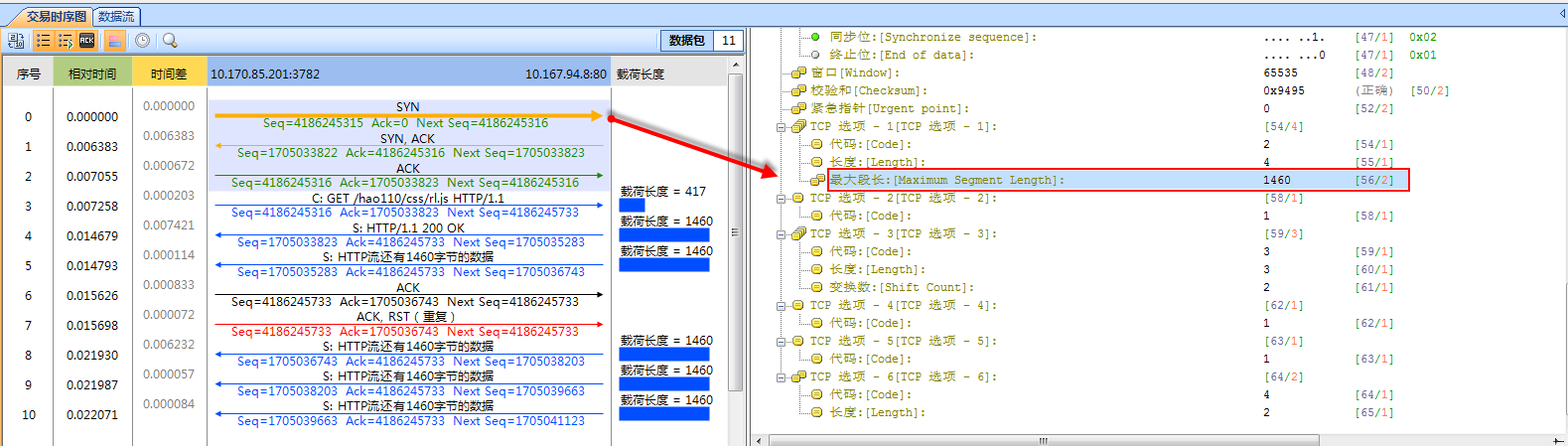The width and height of the screenshot is (1568, 446).
Task: Click the 载荷长度 column header
Action: [x=641, y=74]
